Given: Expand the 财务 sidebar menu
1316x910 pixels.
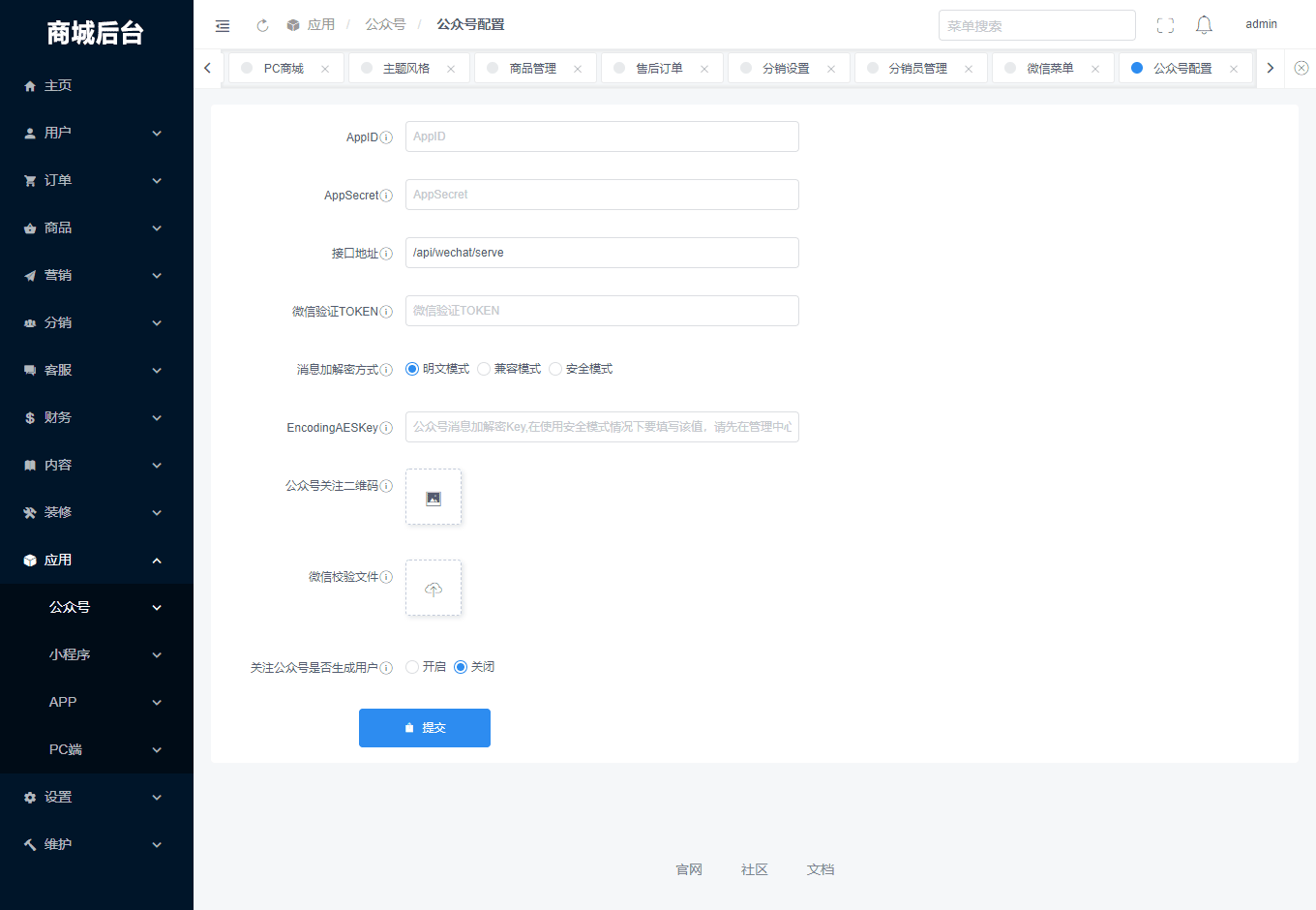Looking at the screenshot, I should 97,417.
